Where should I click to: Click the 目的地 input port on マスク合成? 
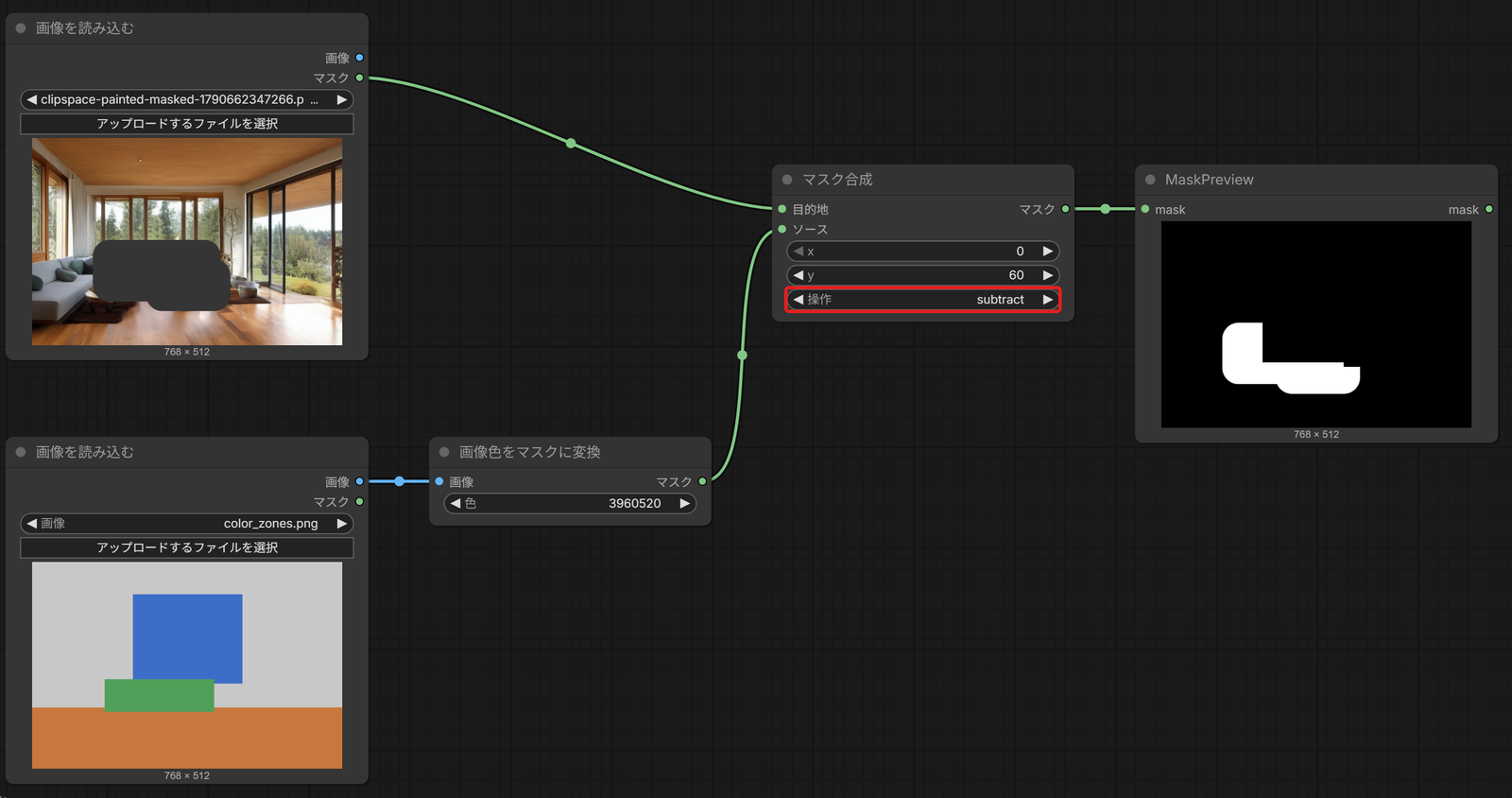pos(782,209)
